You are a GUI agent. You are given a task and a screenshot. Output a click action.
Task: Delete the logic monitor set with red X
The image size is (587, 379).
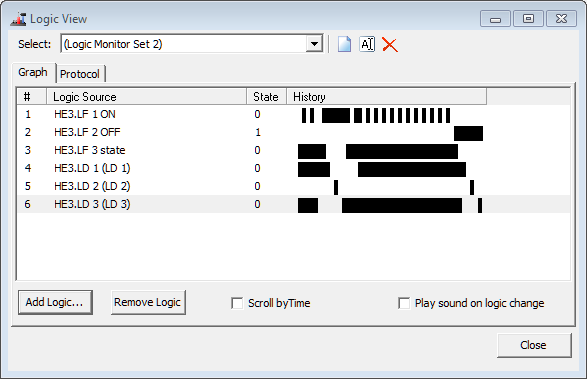390,45
